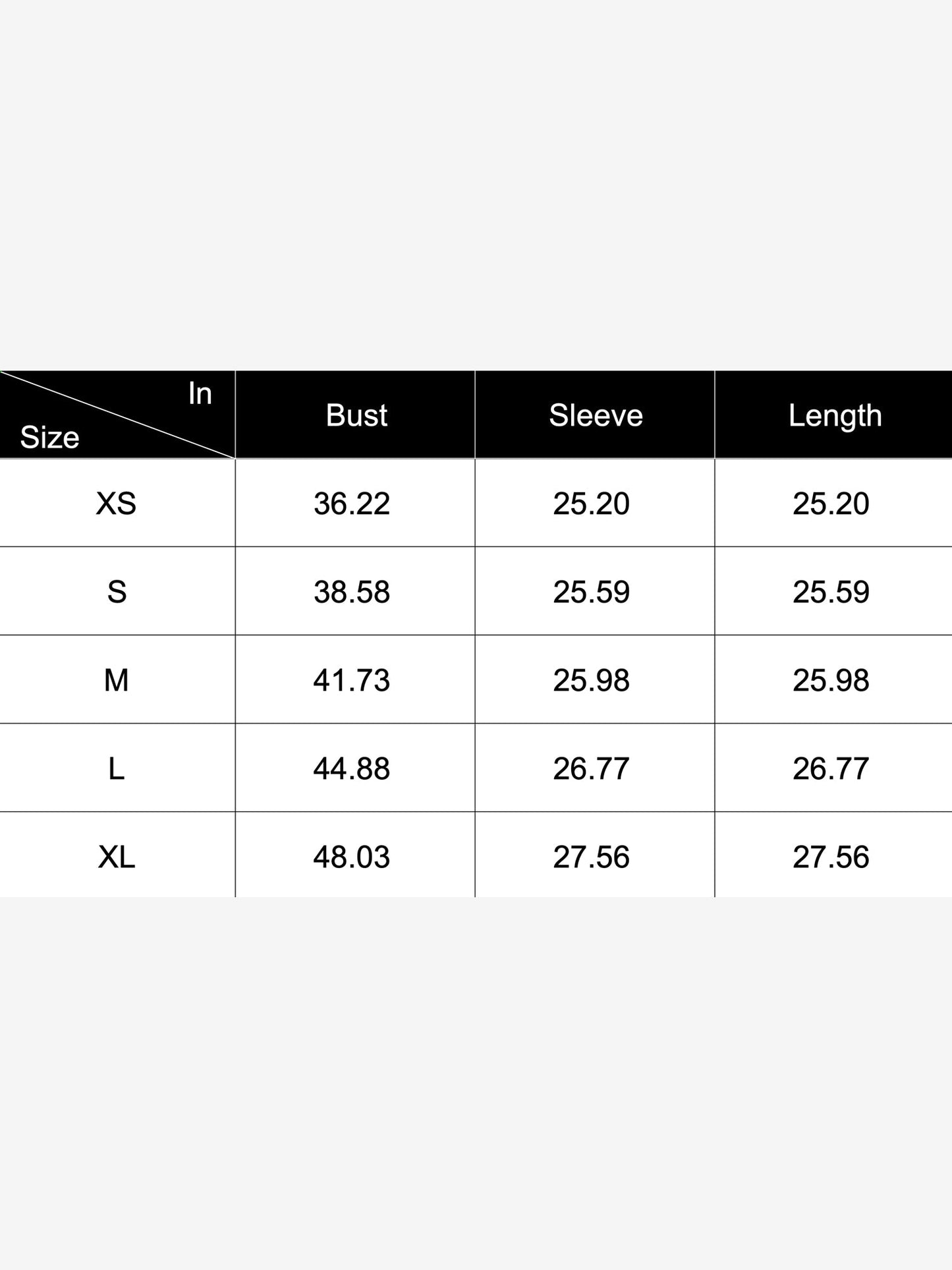952x1270 pixels.
Task: Select the S size row label
Action: pos(117,592)
